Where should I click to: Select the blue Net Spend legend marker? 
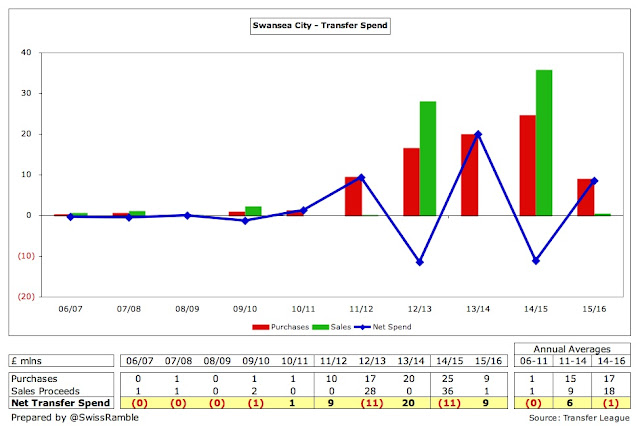tap(362, 327)
